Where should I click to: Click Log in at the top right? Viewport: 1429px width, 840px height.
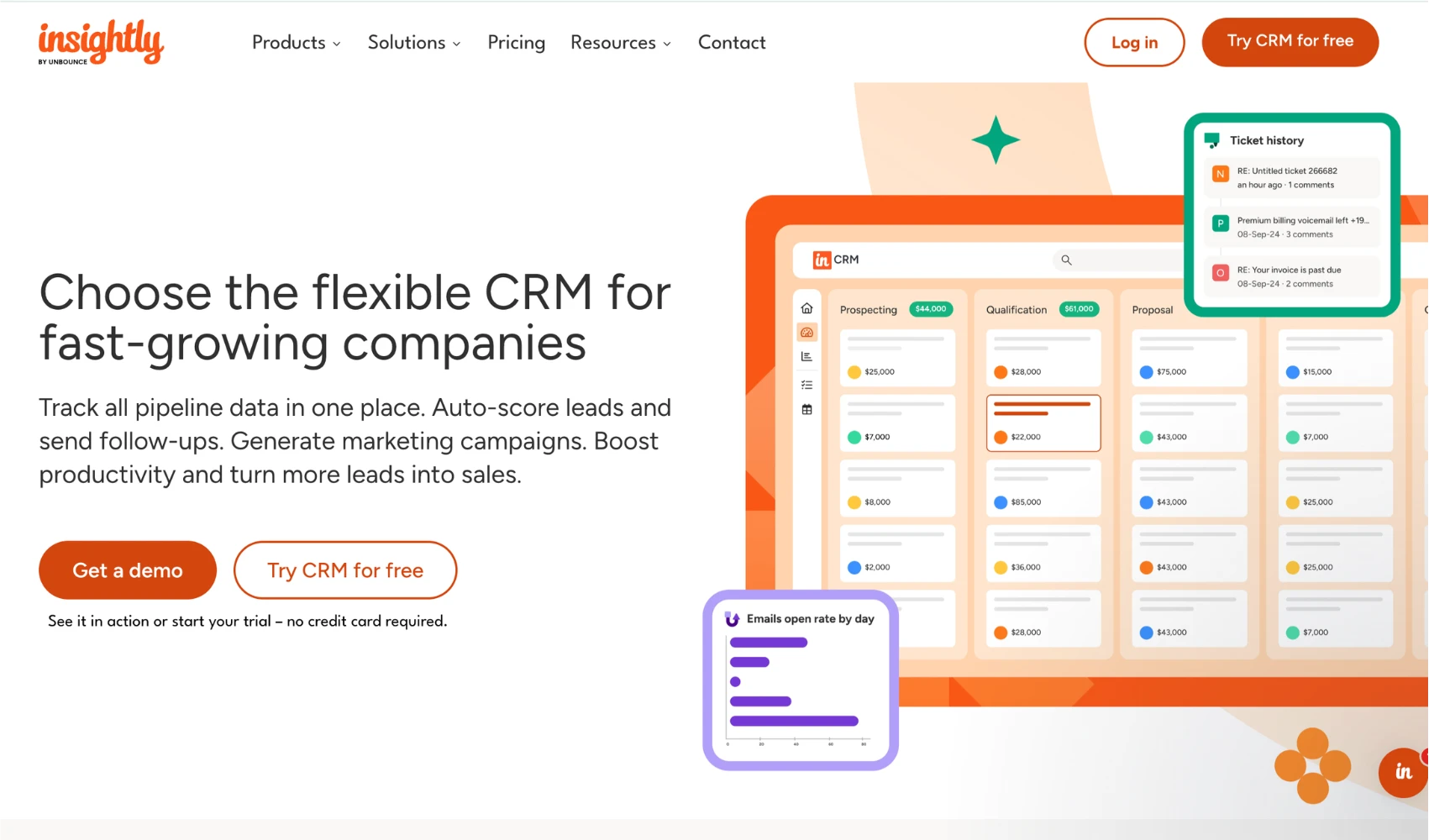pyautogui.click(x=1134, y=42)
